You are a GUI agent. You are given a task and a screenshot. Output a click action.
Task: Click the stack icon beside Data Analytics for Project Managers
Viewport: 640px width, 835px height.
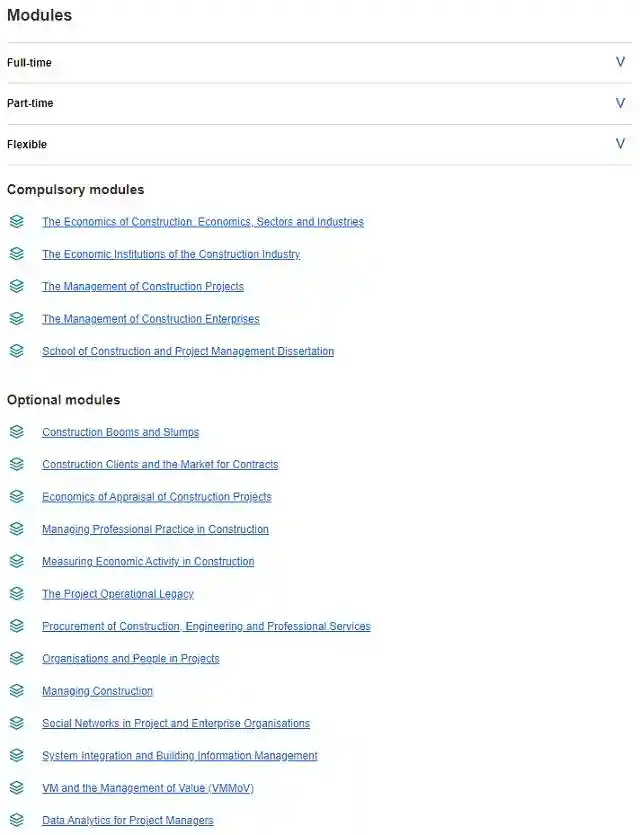click(x=16, y=820)
